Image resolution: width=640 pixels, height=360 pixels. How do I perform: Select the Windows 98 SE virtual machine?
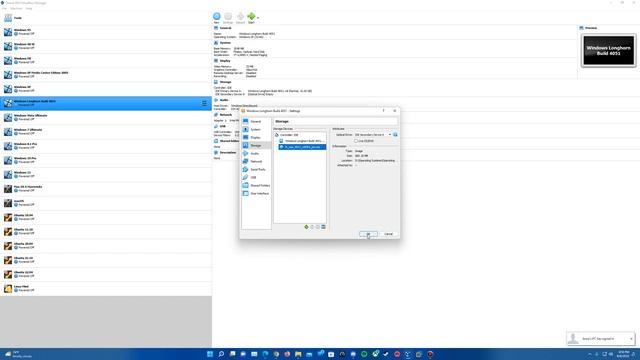click(x=106, y=46)
